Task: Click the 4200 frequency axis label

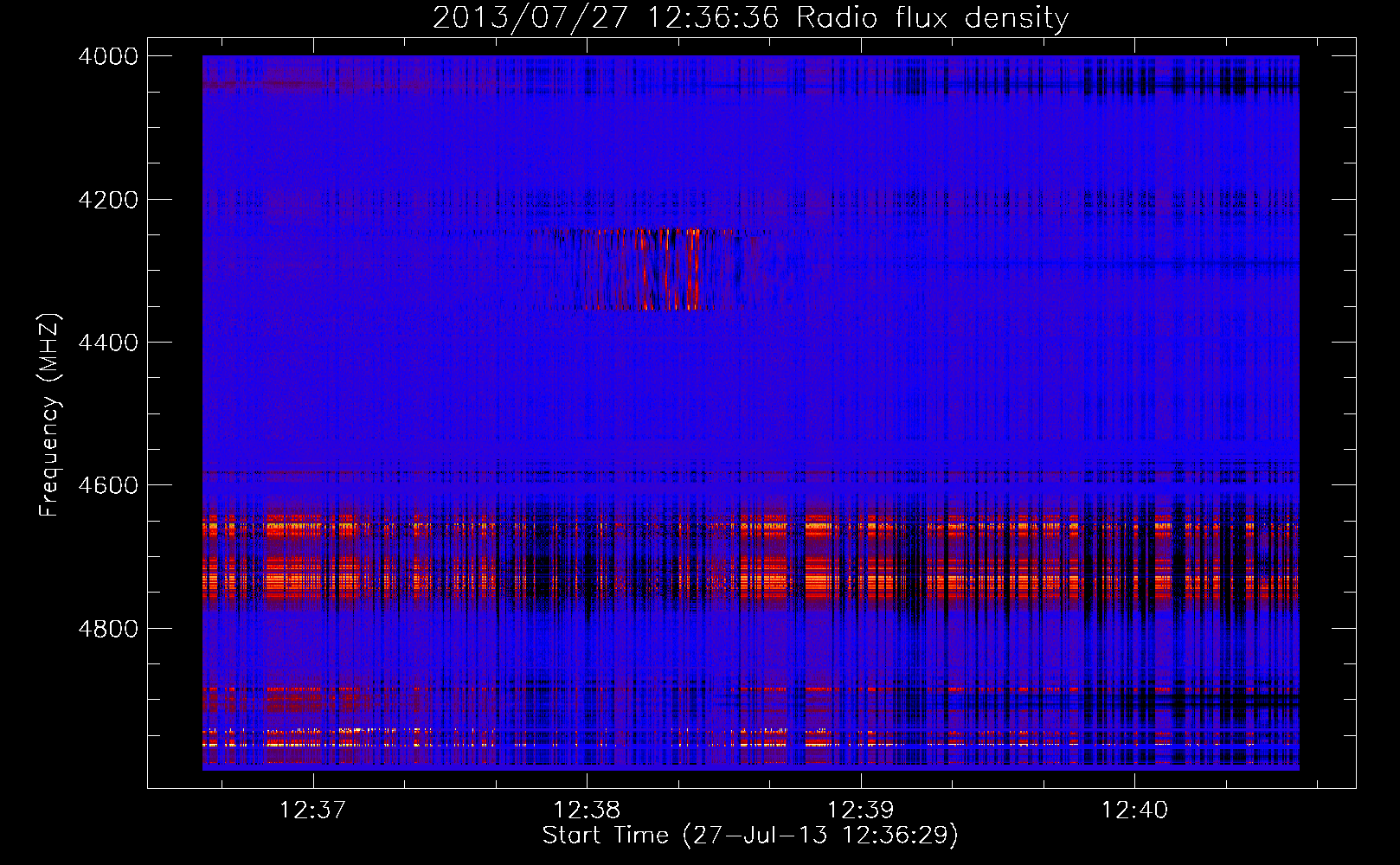Action: (x=108, y=200)
